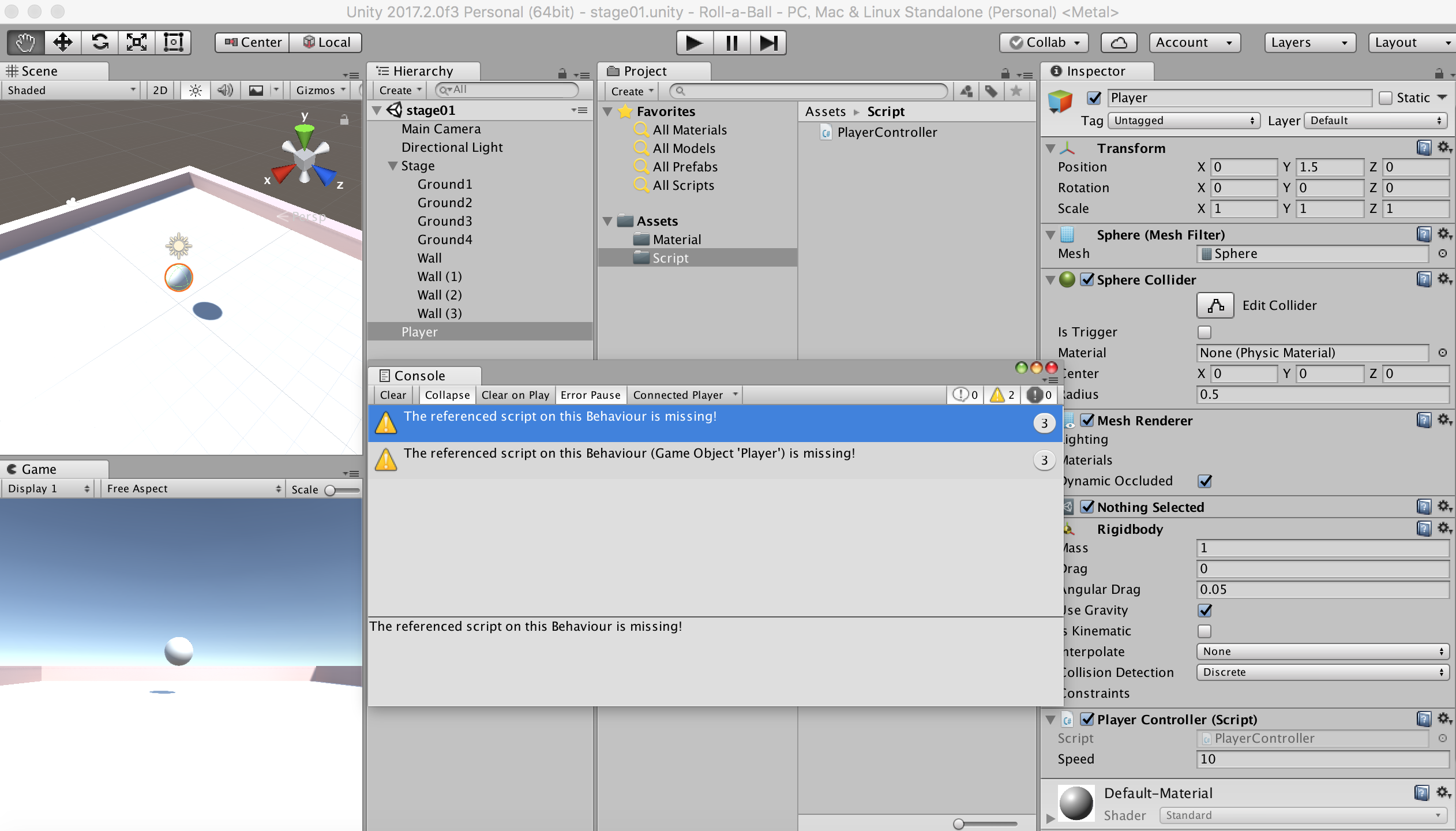Viewport: 1456px width, 831px height.
Task: Toggle the Collapse console button
Action: [x=447, y=395]
